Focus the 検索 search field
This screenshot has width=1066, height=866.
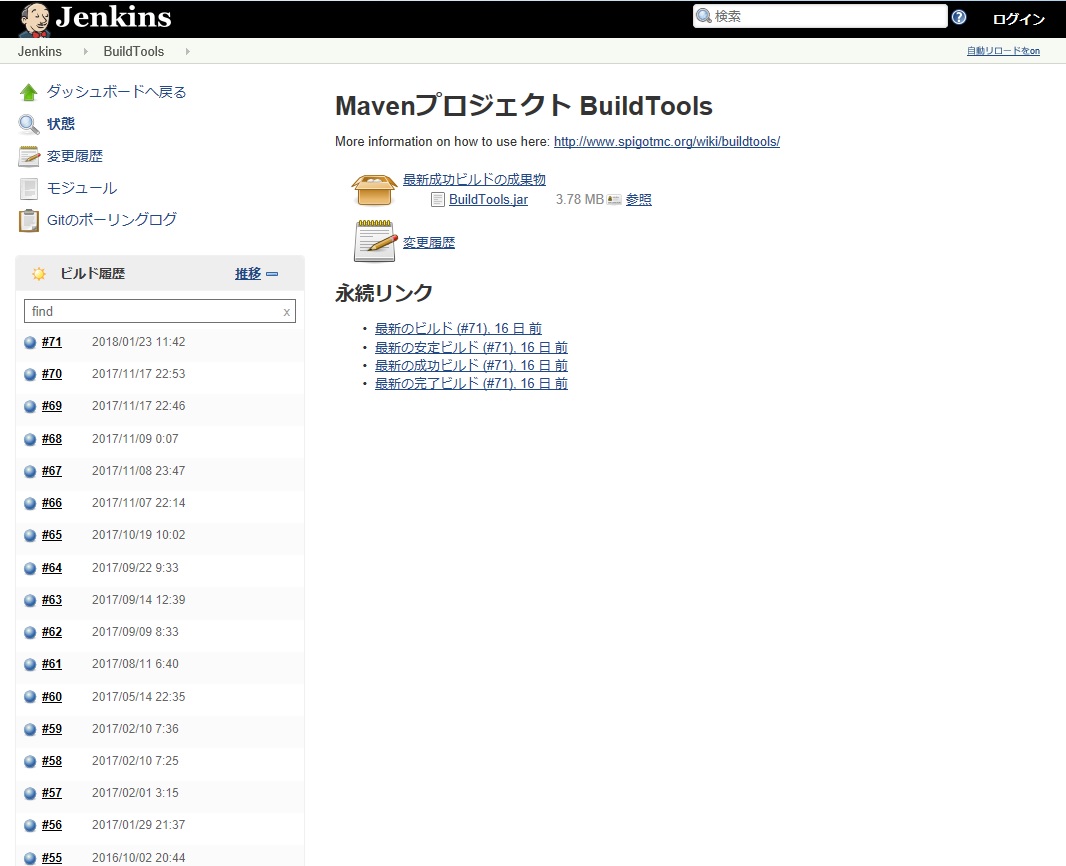click(x=820, y=16)
